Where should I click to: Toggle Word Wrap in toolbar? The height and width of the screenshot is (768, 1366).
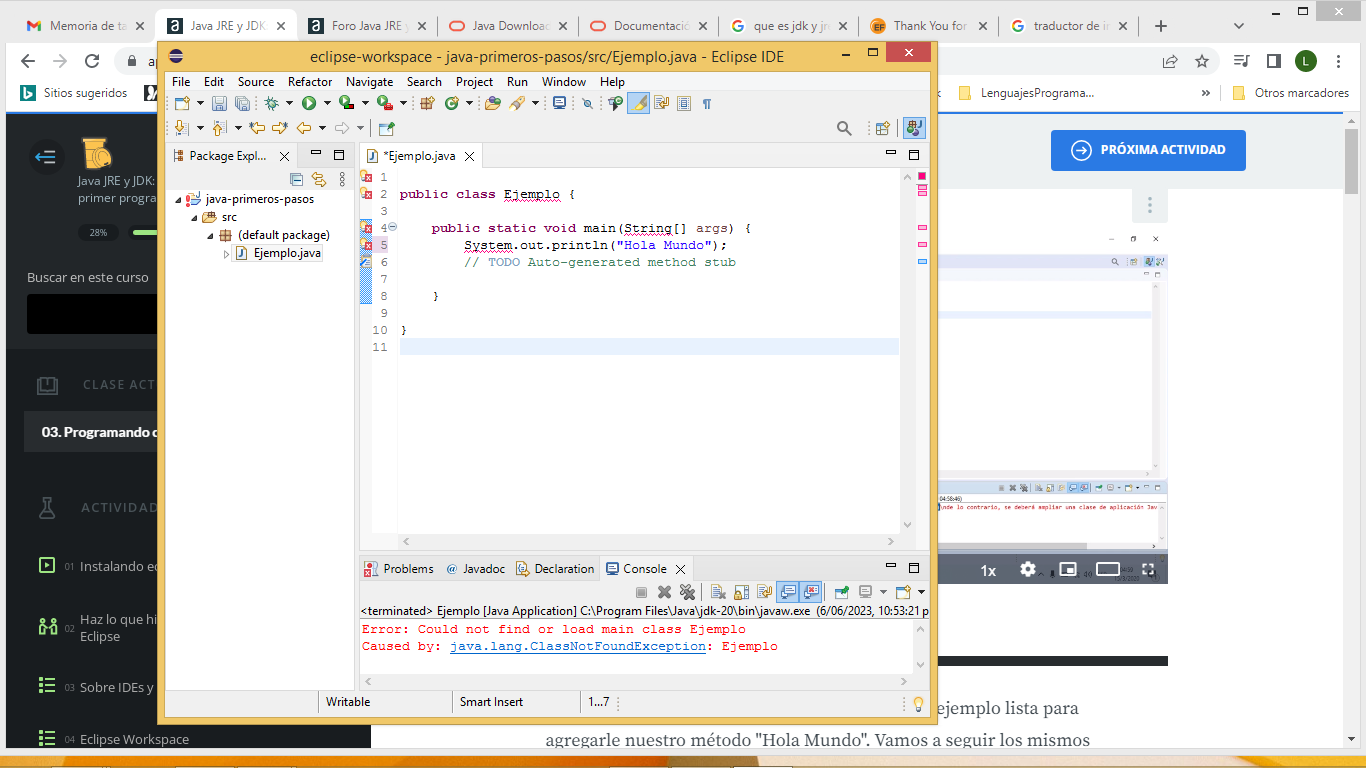pyautogui.click(x=661, y=103)
